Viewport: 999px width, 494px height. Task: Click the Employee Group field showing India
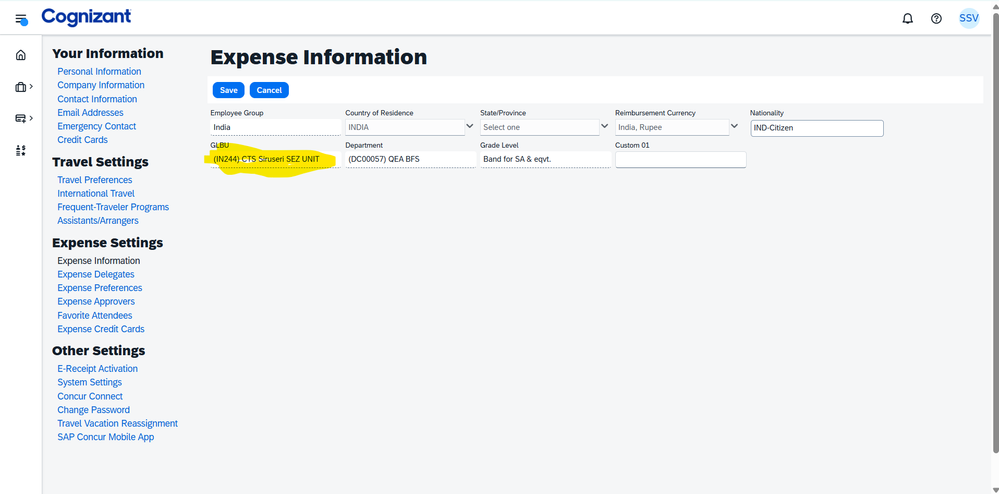[x=276, y=127]
